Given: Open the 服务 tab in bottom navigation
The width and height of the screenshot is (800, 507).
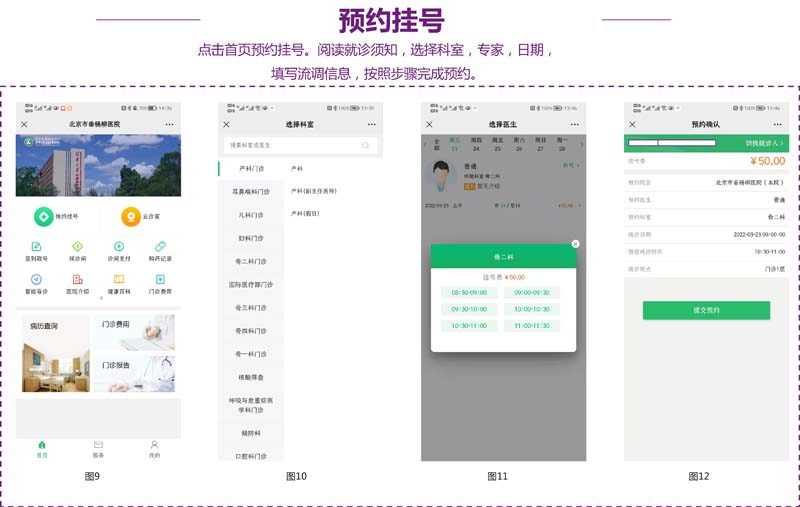Looking at the screenshot, I should click(98, 447).
